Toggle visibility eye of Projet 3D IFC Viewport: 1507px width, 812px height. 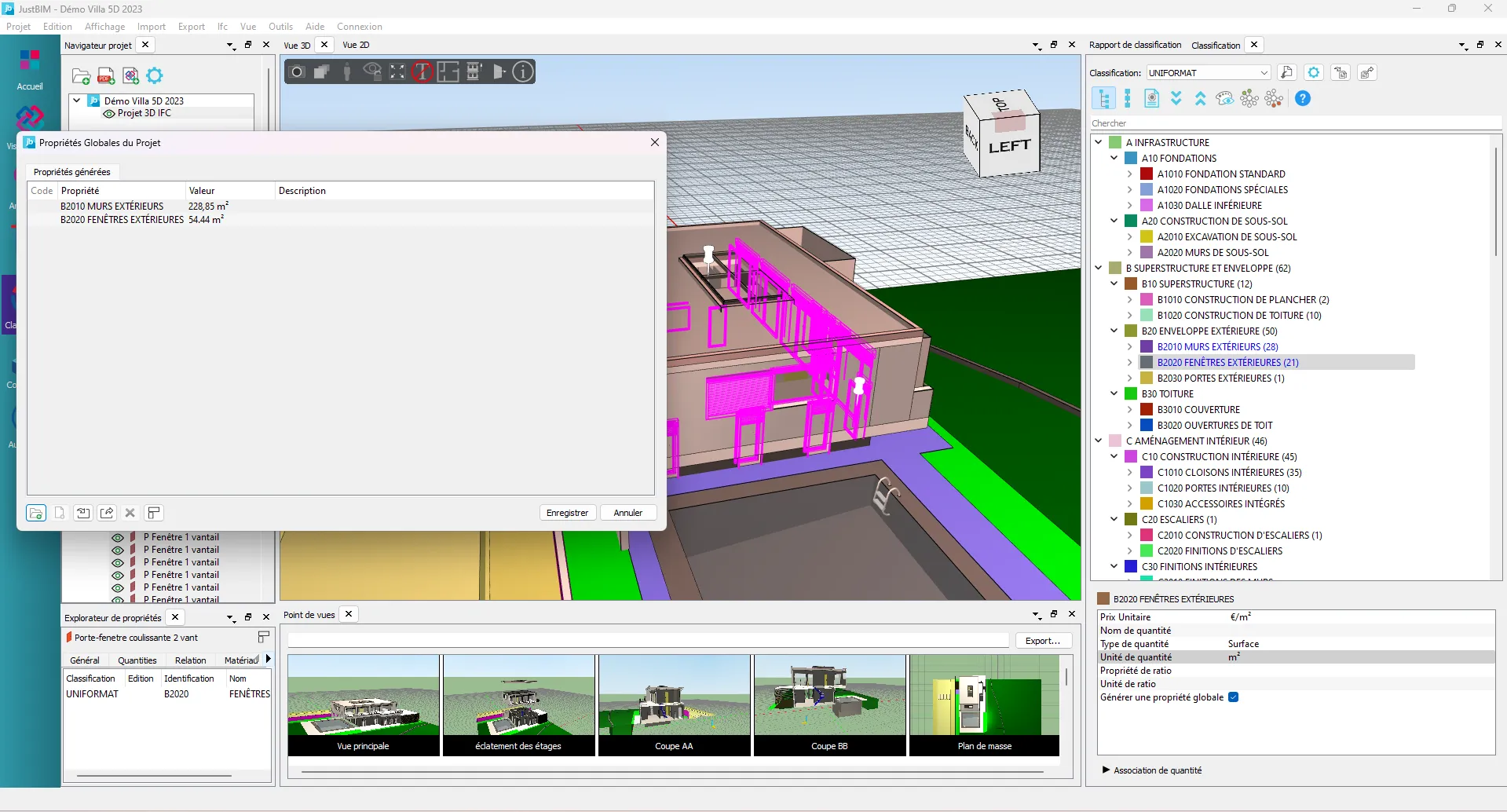pos(109,114)
